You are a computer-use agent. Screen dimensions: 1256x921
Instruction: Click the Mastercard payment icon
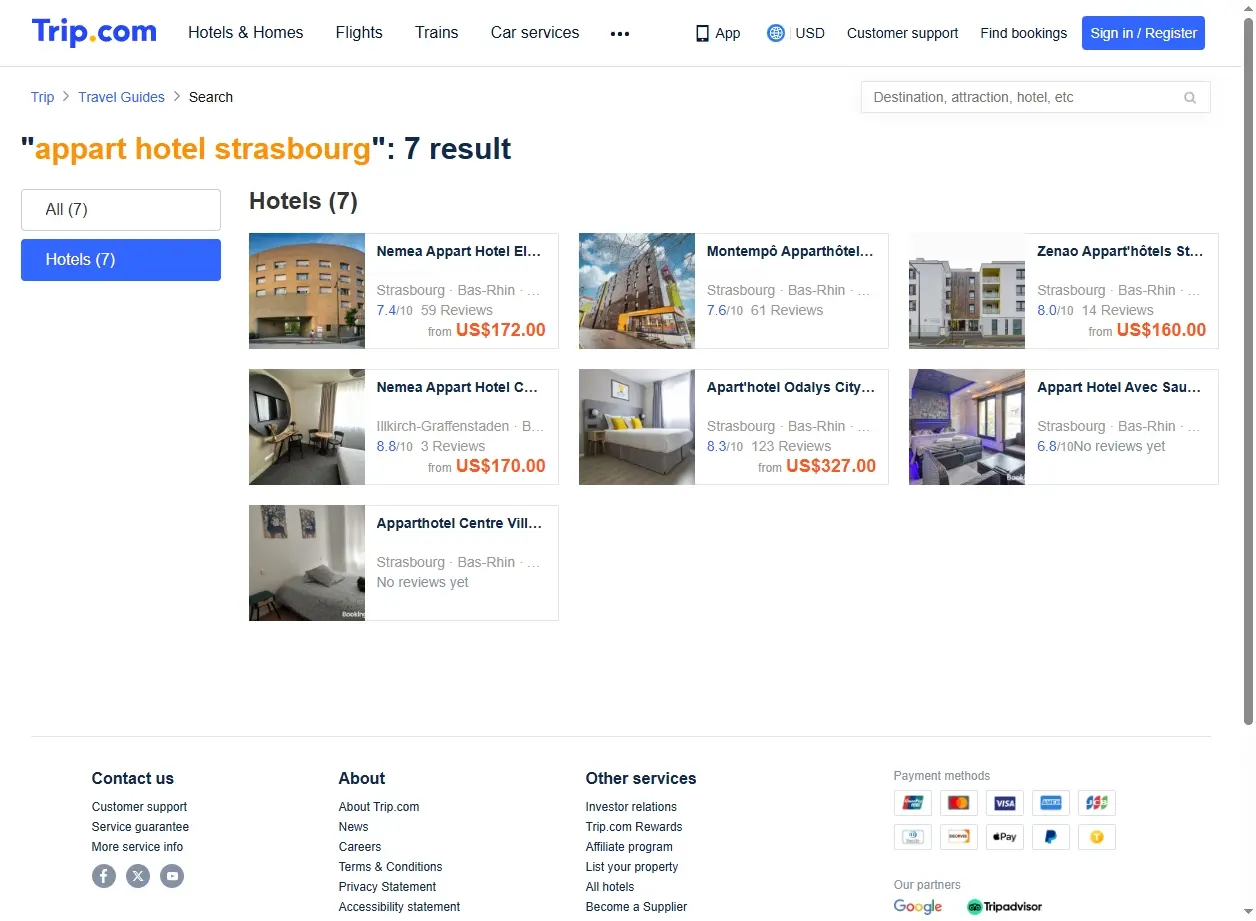[958, 803]
